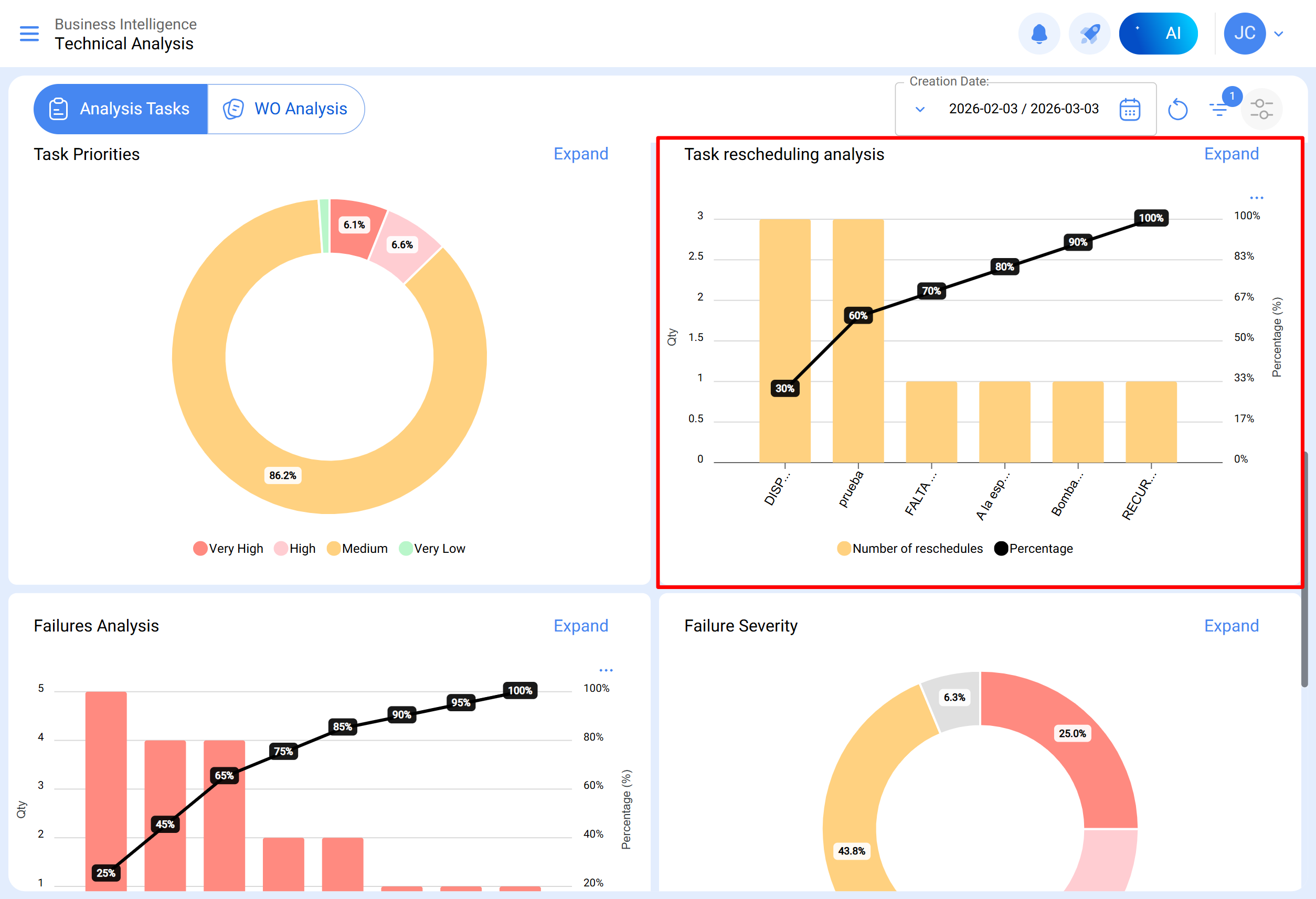The image size is (1316, 899).
Task: Open the sliders settings icon
Action: pos(1261,109)
